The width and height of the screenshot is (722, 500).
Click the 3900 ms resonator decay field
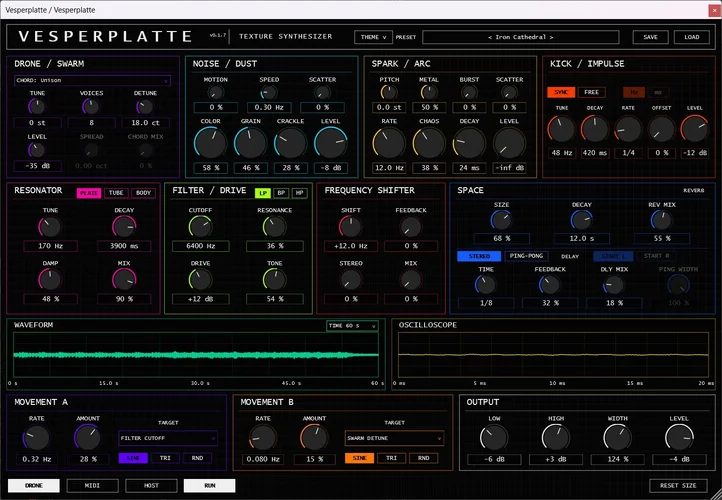point(124,246)
